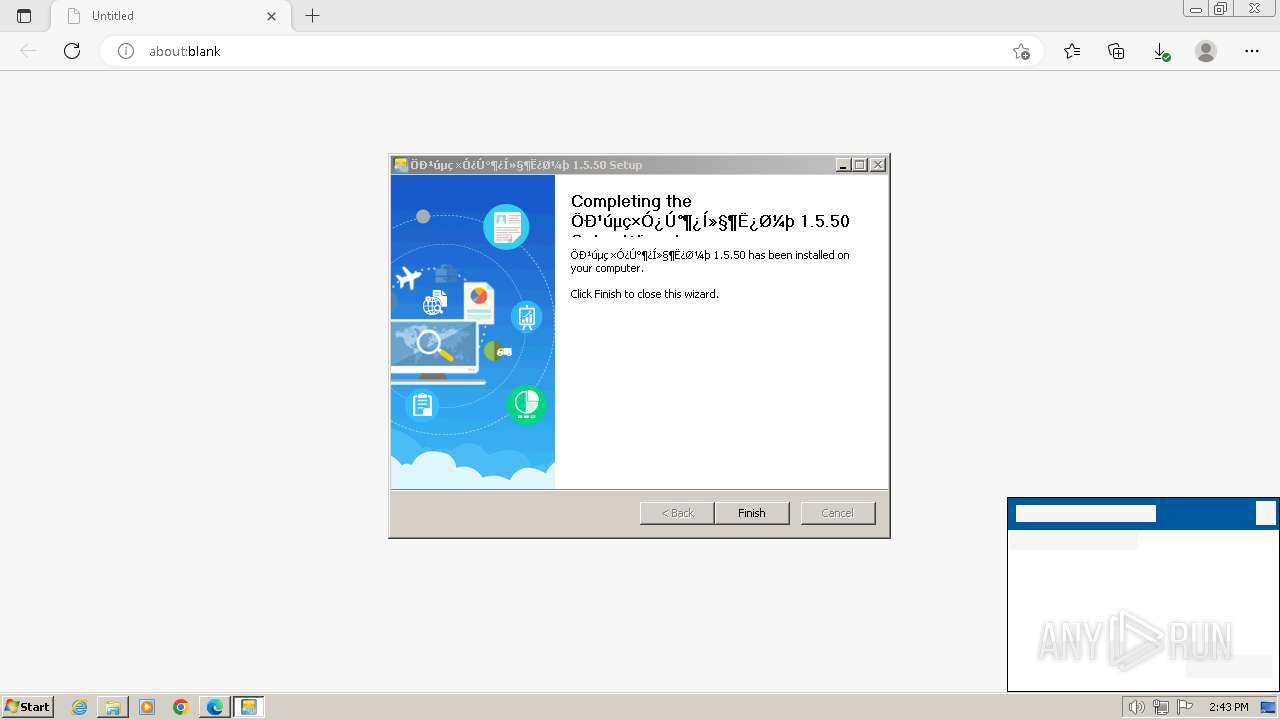Click the greyed-out Back button
The height and width of the screenshot is (720, 1280).
677,513
